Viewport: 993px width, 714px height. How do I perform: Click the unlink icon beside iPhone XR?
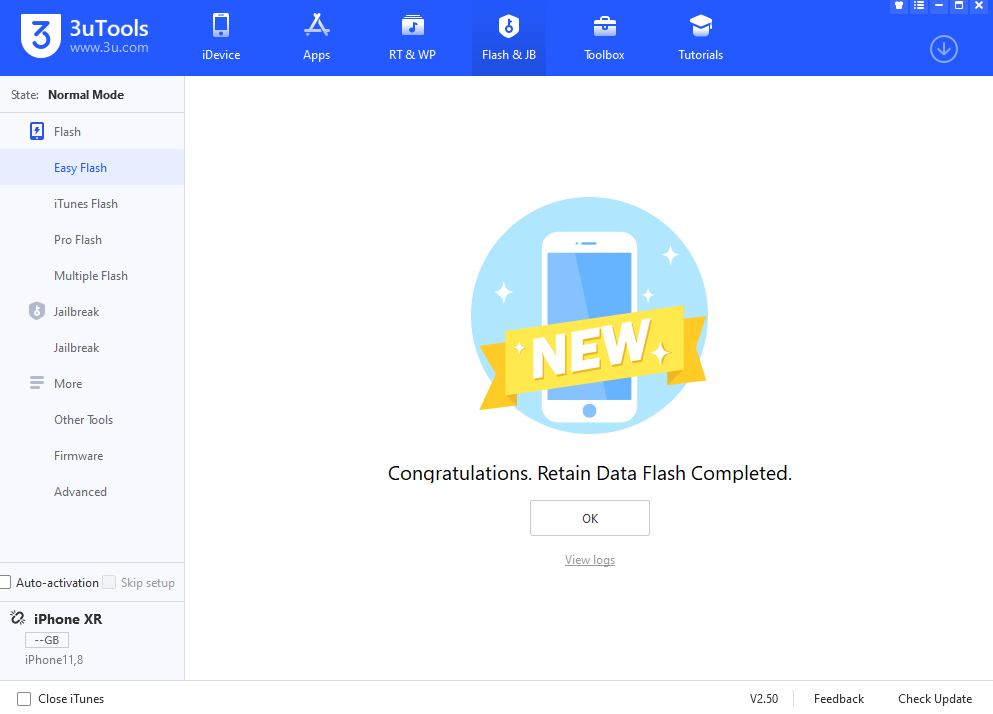pos(17,619)
